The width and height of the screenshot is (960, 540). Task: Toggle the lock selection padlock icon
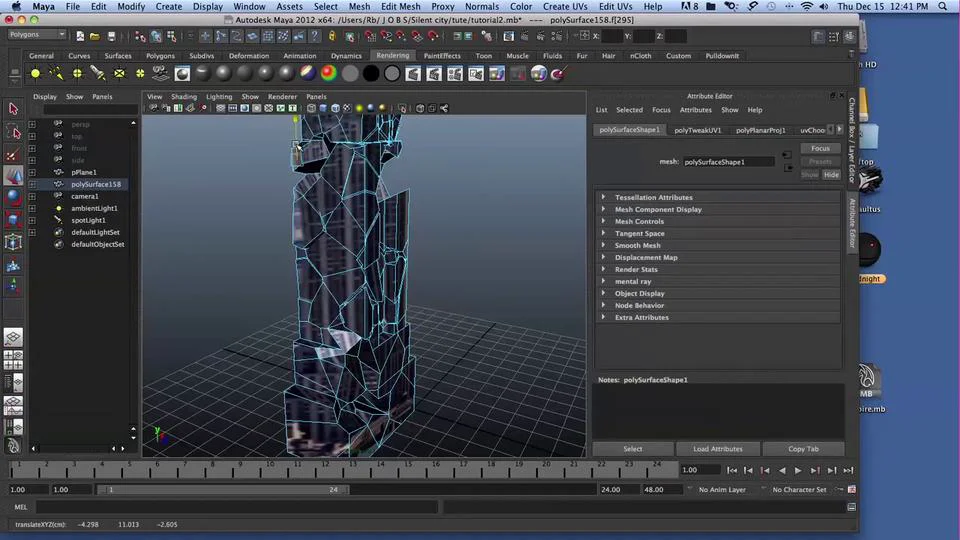332,36
